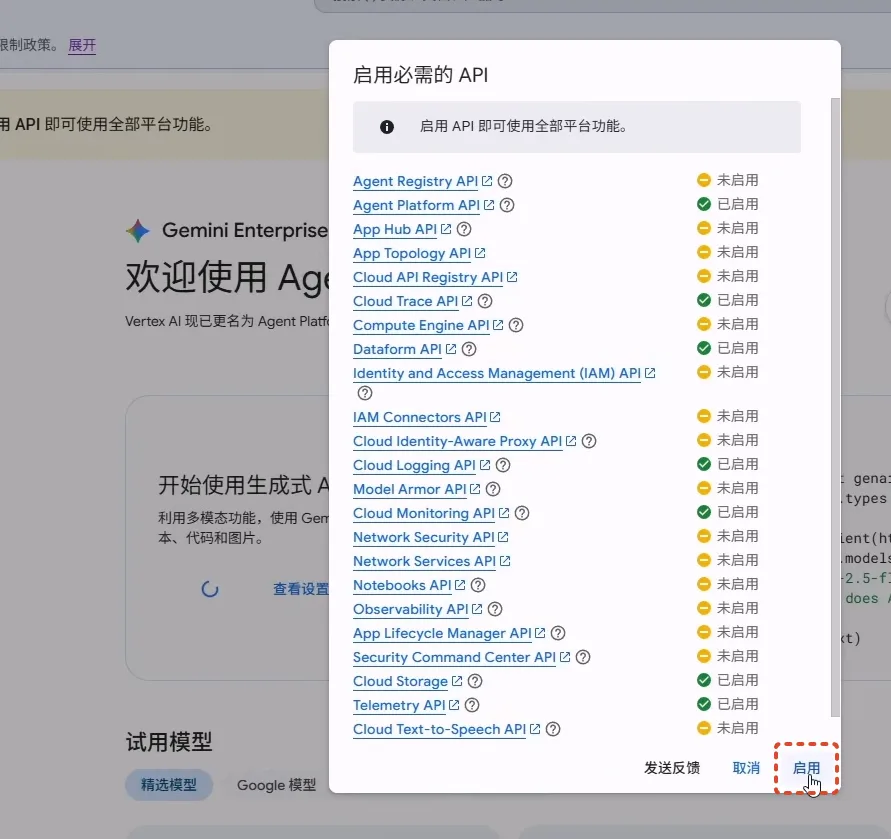Open the Agent Platform API link
Image resolution: width=891 pixels, height=839 pixels.
pos(417,205)
